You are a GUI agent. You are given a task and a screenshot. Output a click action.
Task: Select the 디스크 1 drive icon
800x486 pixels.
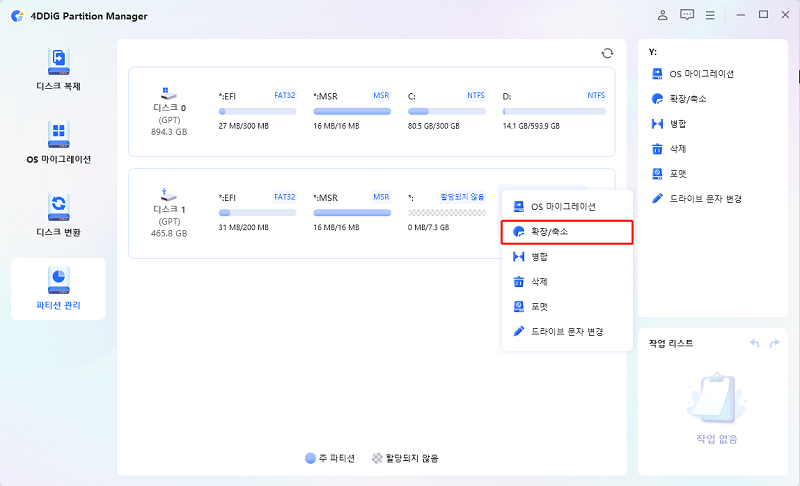[168, 195]
